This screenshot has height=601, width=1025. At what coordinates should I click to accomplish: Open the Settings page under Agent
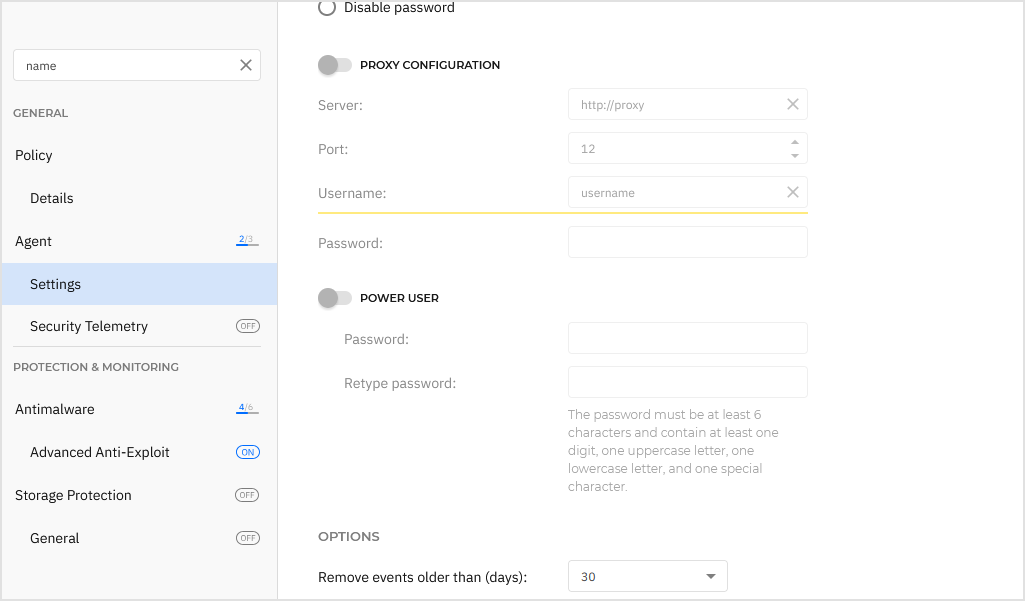click(x=56, y=284)
